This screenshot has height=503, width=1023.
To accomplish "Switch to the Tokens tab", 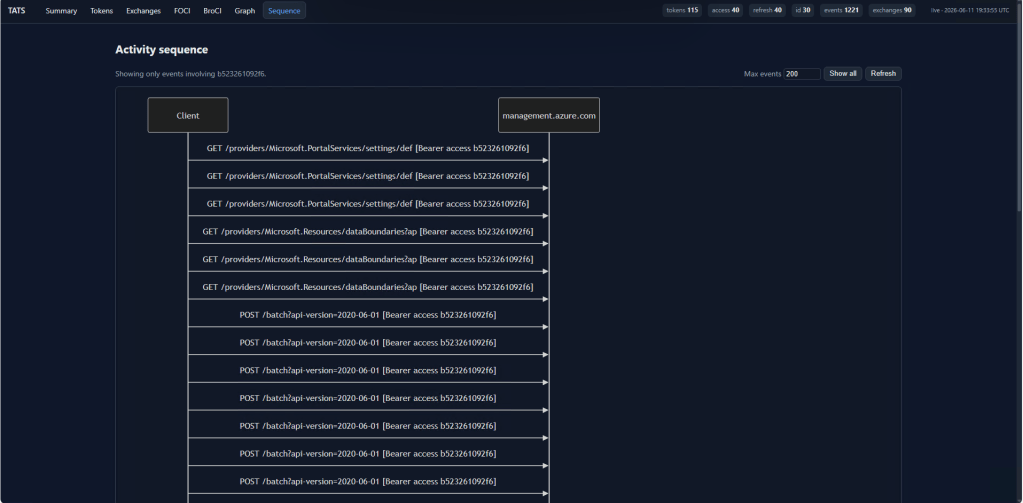I will coord(101,10).
